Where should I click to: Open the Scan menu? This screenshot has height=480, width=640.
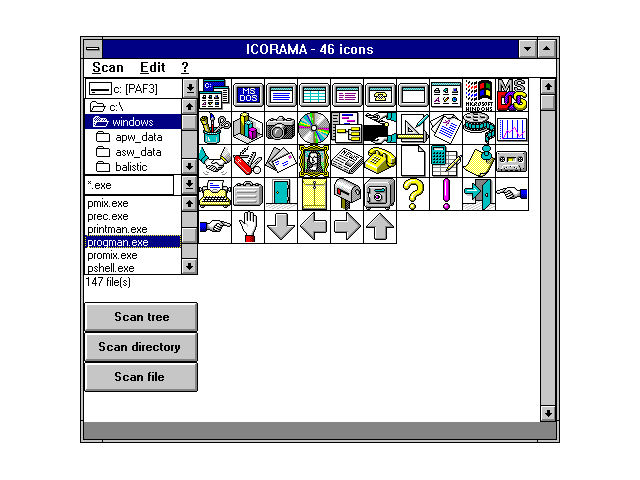107,68
